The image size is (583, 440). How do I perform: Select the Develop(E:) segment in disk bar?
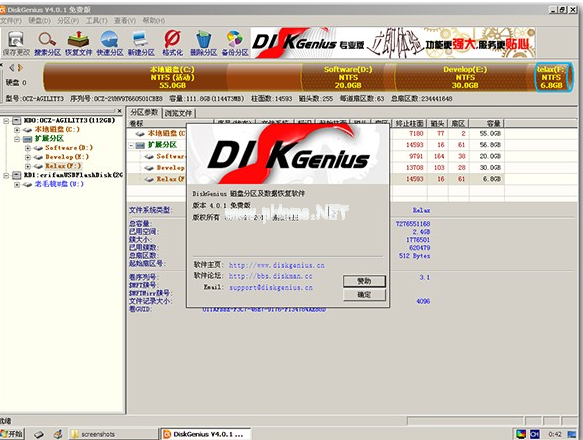click(465, 77)
